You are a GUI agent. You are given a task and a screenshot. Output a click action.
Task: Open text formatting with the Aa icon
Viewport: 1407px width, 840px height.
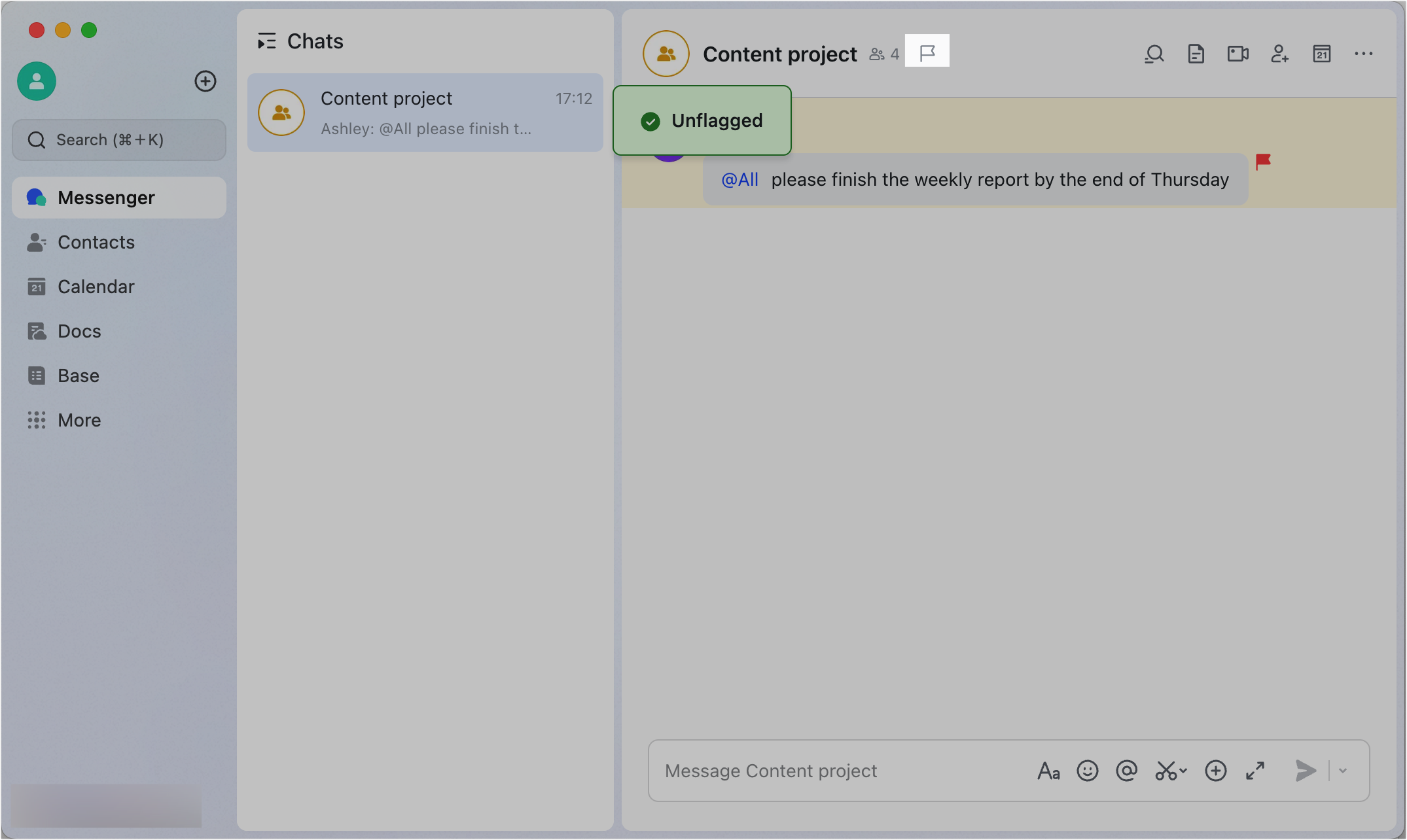coord(1049,771)
